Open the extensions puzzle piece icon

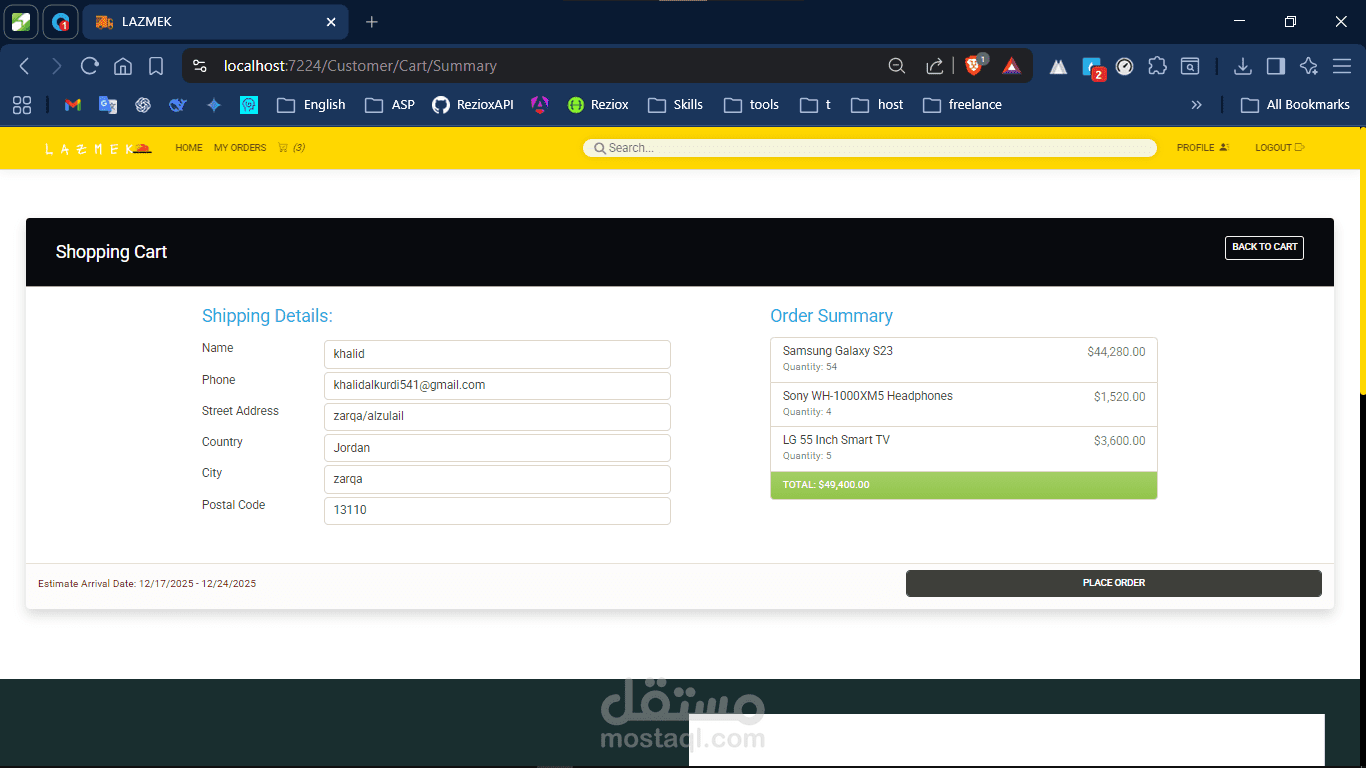coord(1157,66)
